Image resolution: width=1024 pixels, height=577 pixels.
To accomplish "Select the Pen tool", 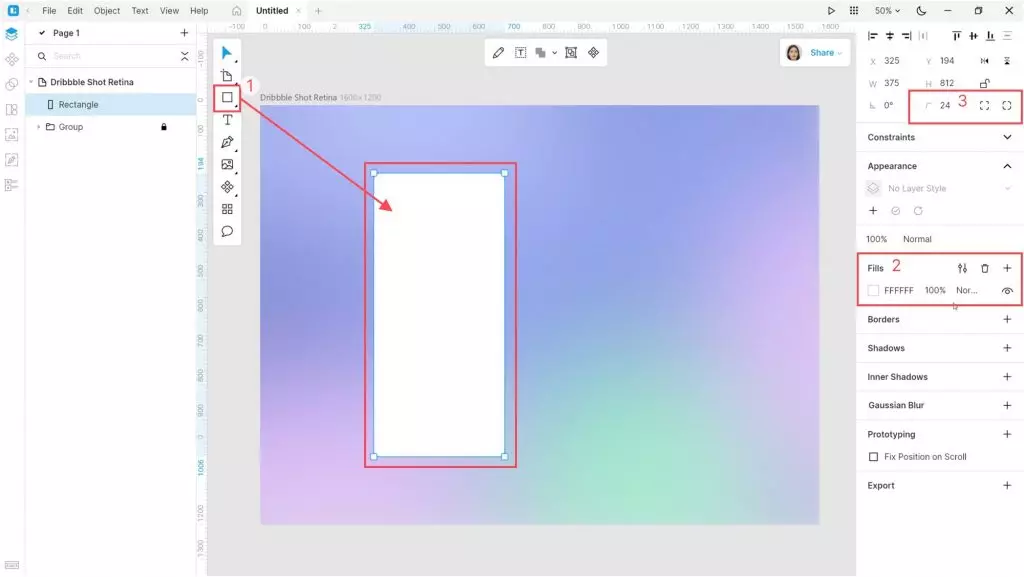I will pyautogui.click(x=227, y=142).
